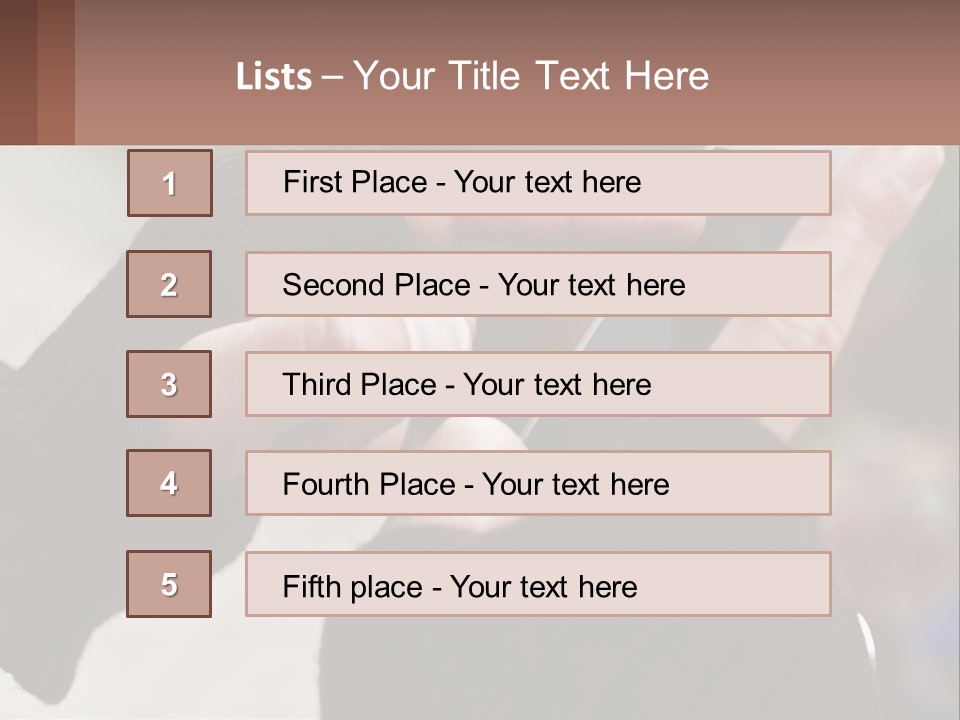Select the number 2 box
The height and width of the screenshot is (720, 960).
click(169, 284)
